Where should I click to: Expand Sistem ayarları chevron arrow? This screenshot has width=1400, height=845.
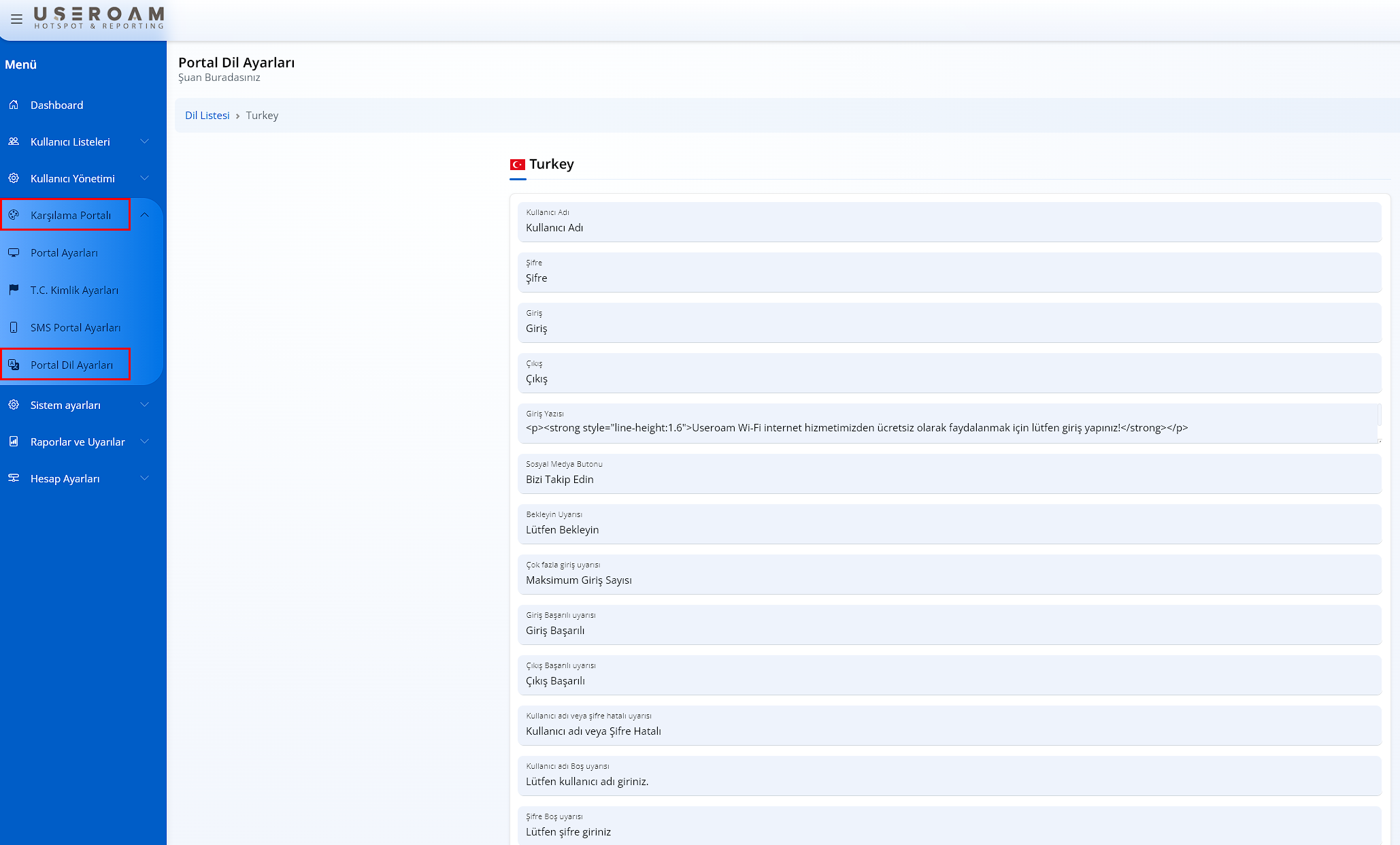coord(144,405)
